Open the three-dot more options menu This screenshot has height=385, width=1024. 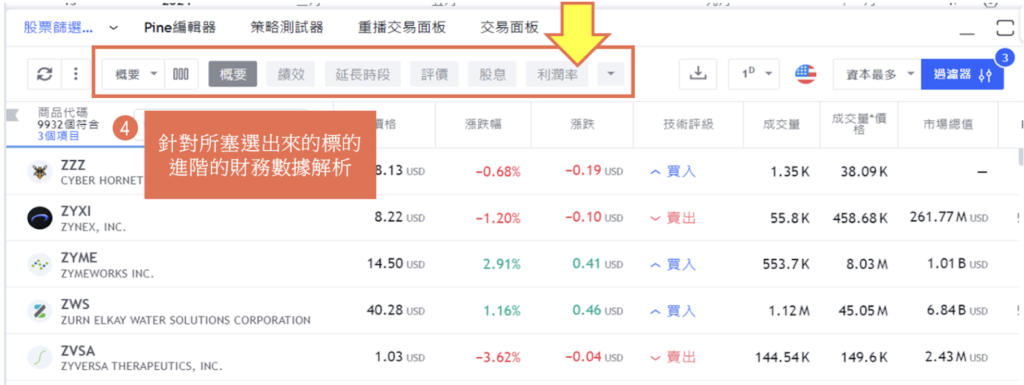tap(76, 74)
